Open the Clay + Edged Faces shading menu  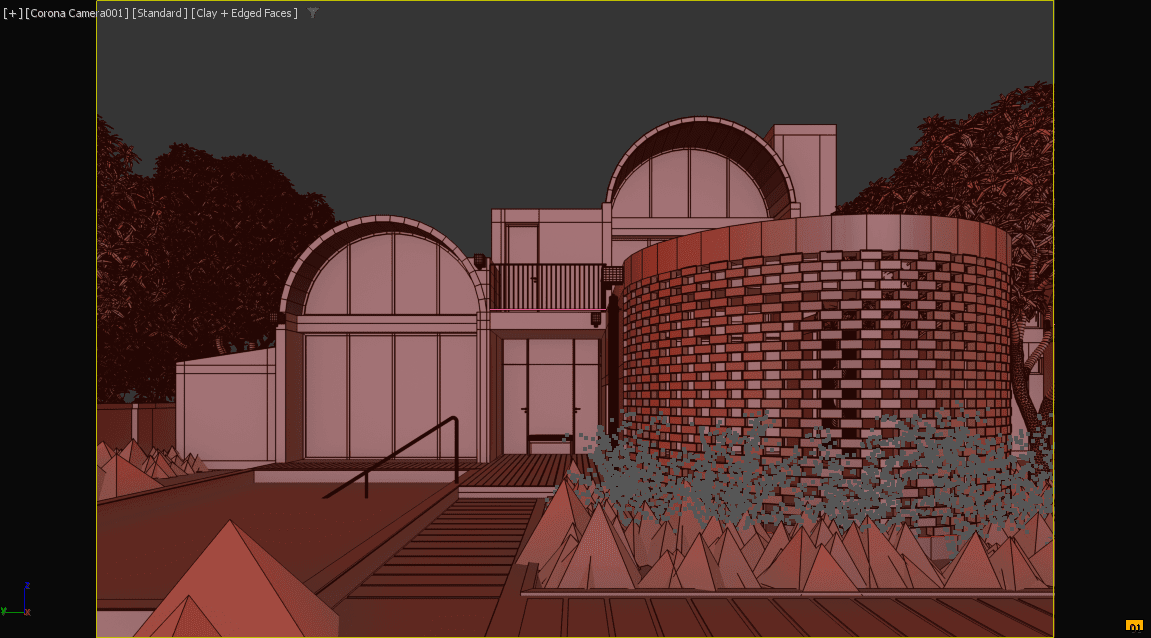tap(245, 13)
